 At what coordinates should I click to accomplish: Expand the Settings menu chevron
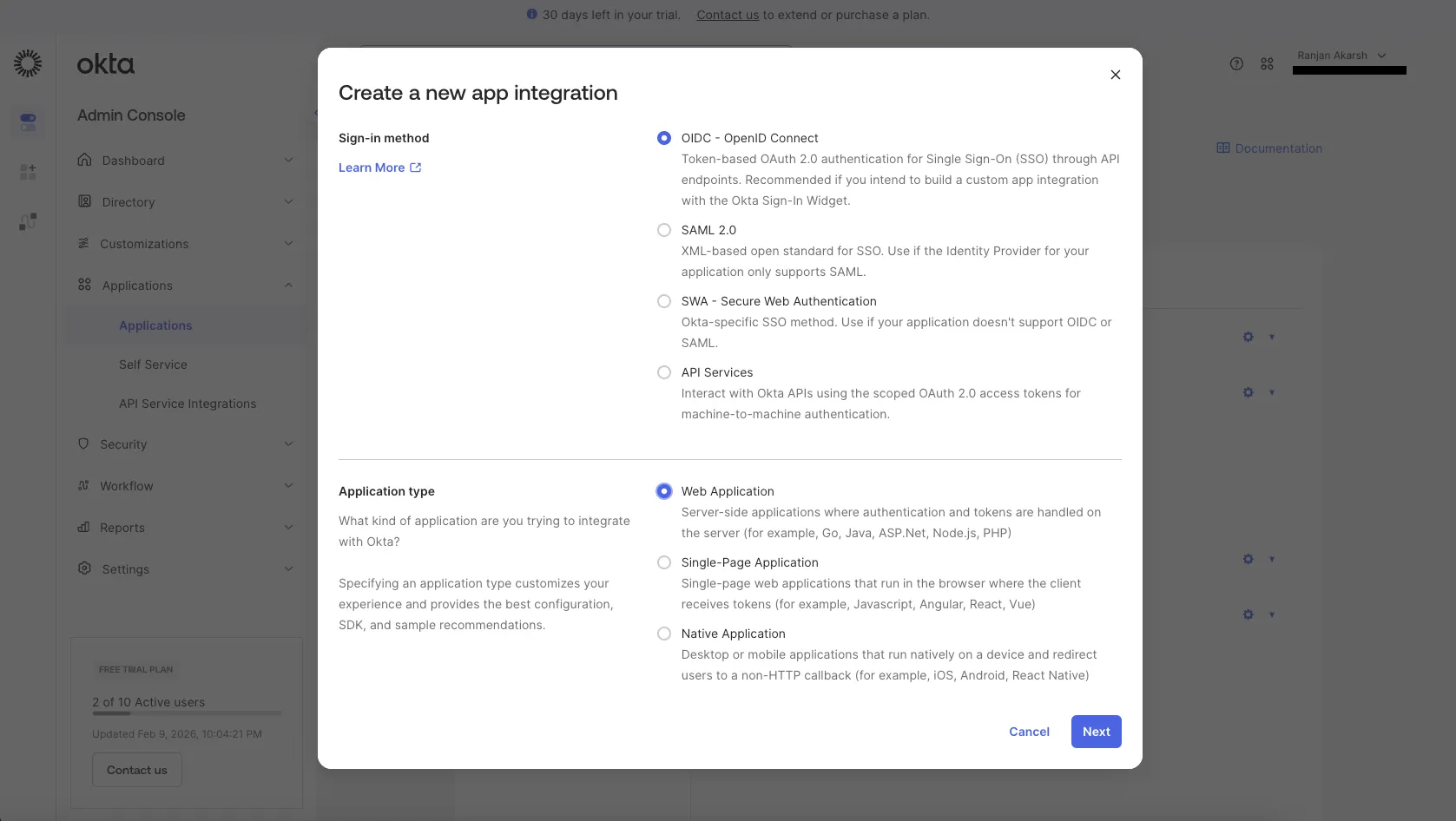tap(288, 568)
